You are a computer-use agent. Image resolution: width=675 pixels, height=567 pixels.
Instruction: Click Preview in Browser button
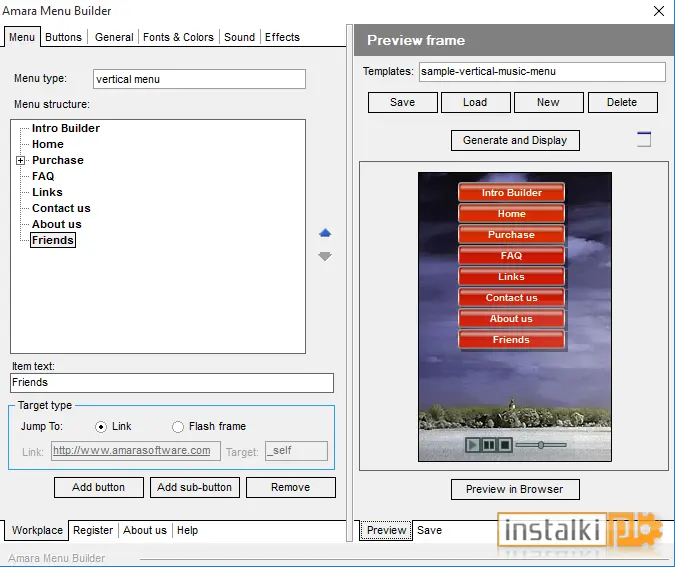[515, 490]
